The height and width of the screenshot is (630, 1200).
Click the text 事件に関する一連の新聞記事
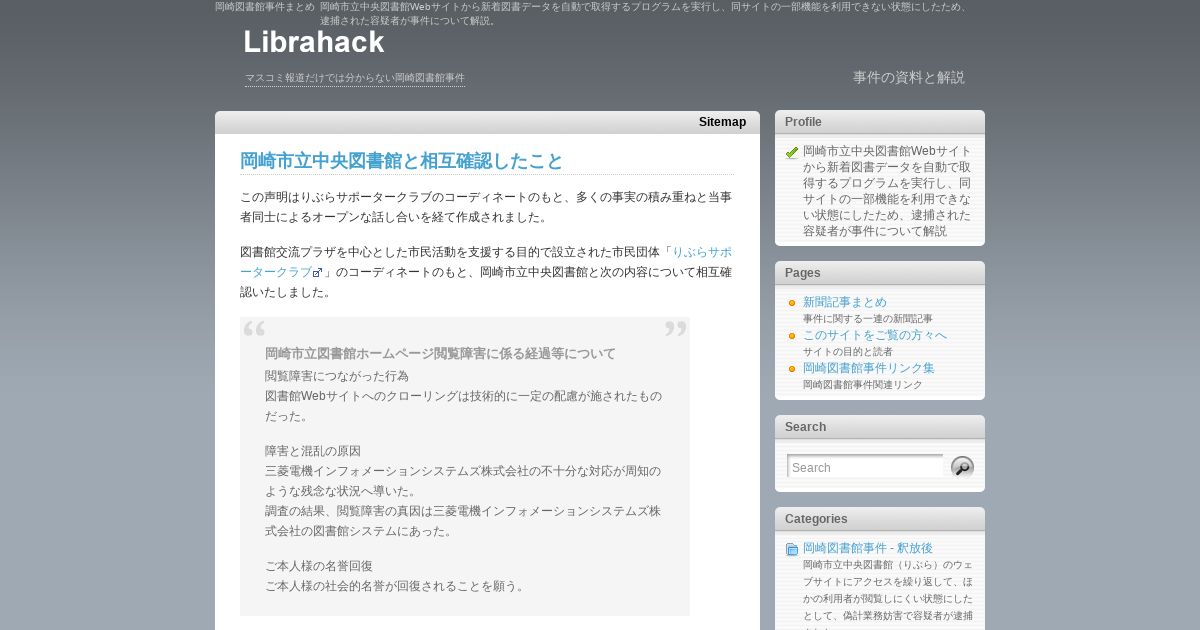[868, 318]
